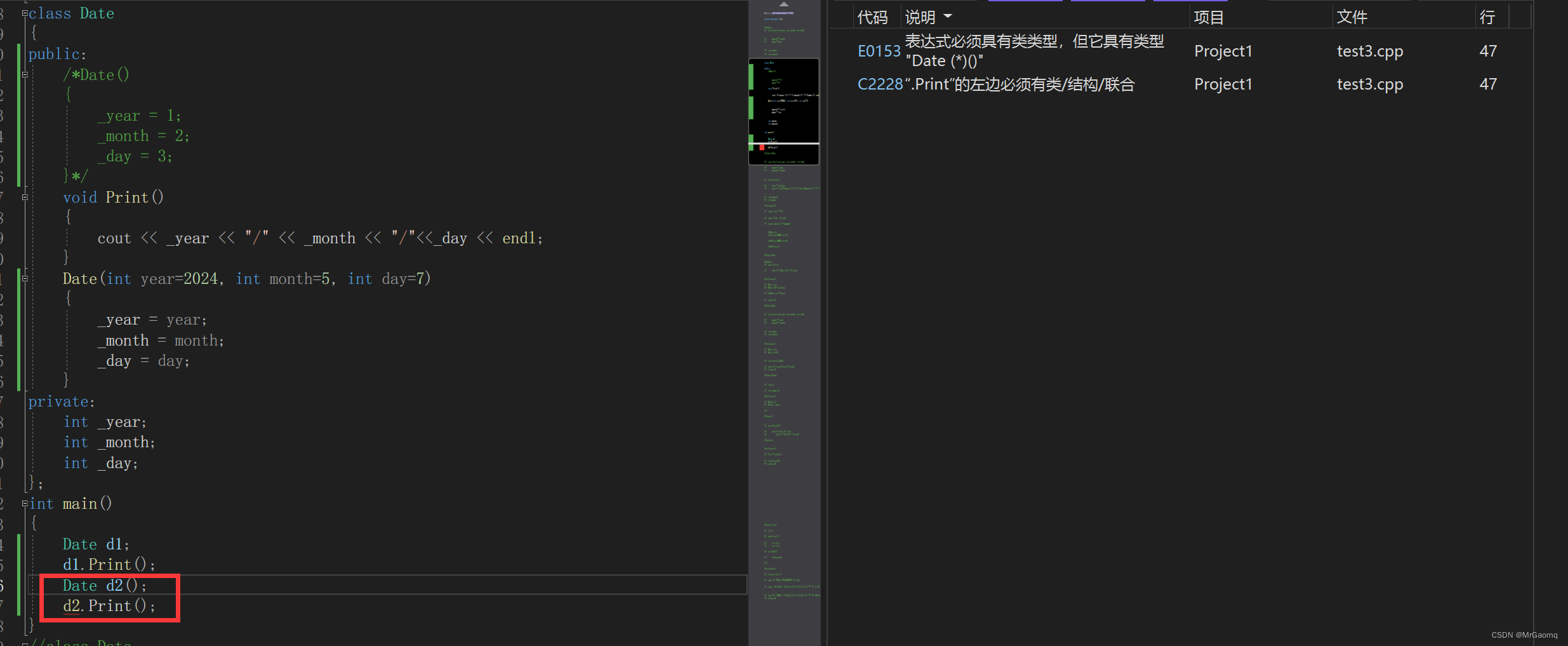Collapse the void Print() function block
Screen dimensions: 1568x646
25,197
